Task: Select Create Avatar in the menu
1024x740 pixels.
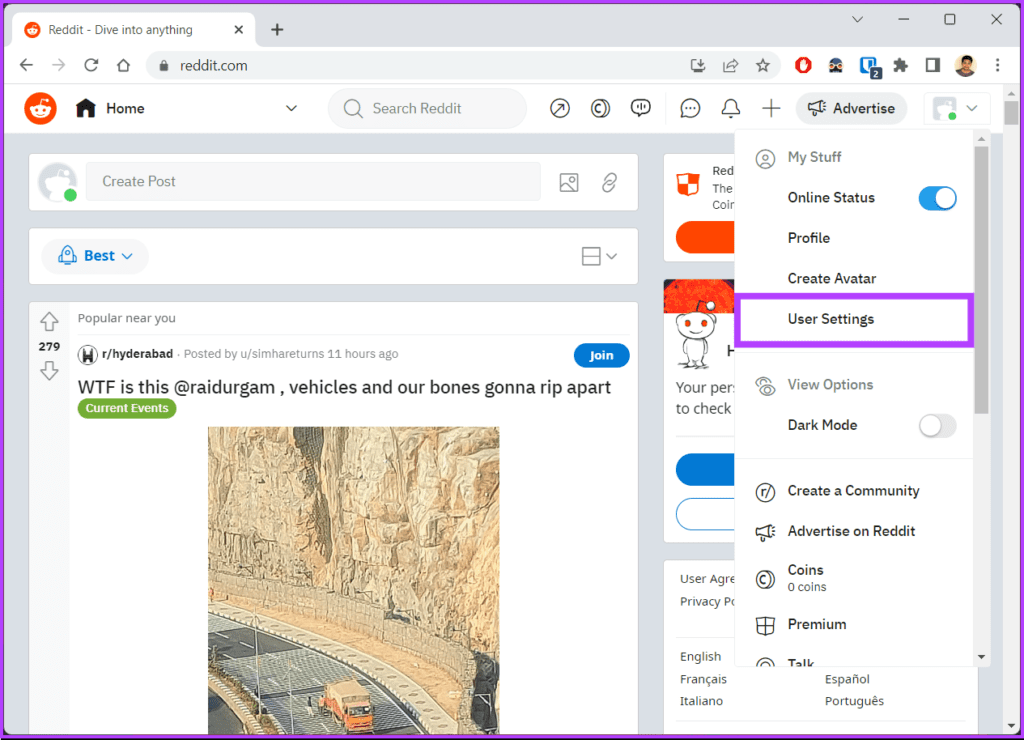Action: click(x=831, y=279)
